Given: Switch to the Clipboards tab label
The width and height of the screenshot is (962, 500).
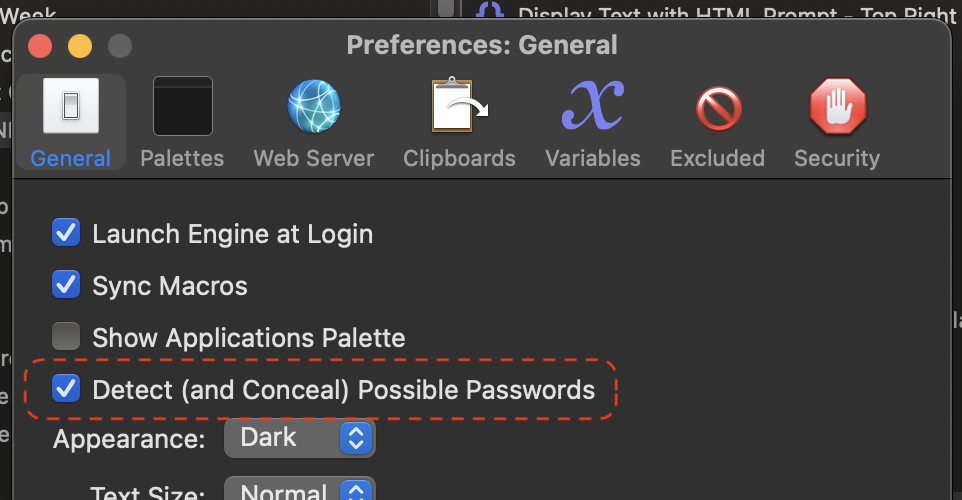Looking at the screenshot, I should point(460,158).
